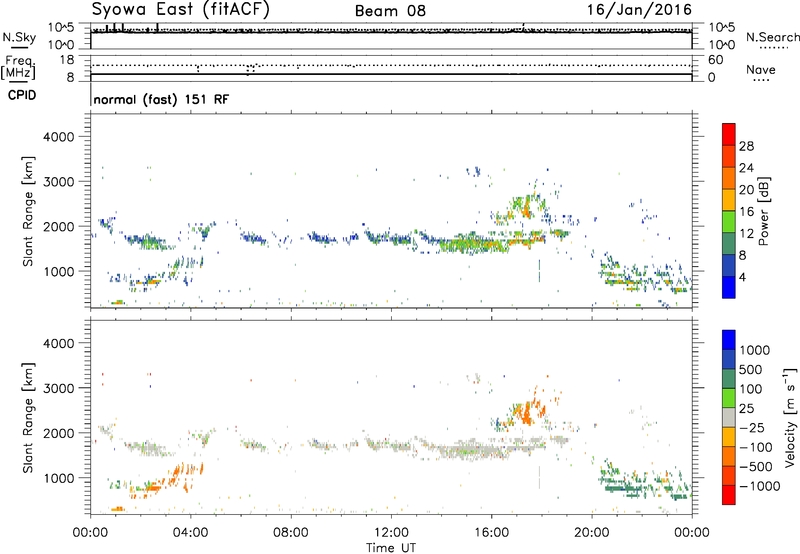This screenshot has height=554, width=800.
Task: Click the "N.Search" legend label
Action: click(772, 37)
